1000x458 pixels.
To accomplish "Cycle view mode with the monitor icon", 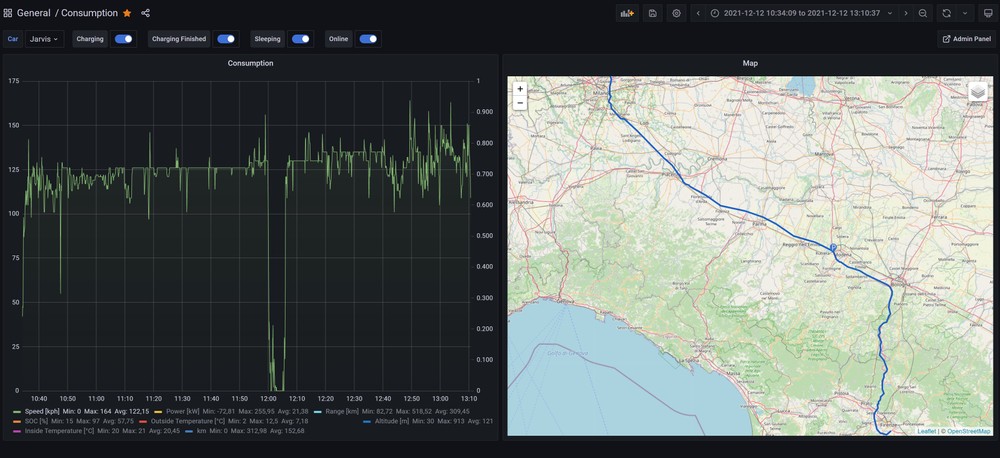I will 988,13.
